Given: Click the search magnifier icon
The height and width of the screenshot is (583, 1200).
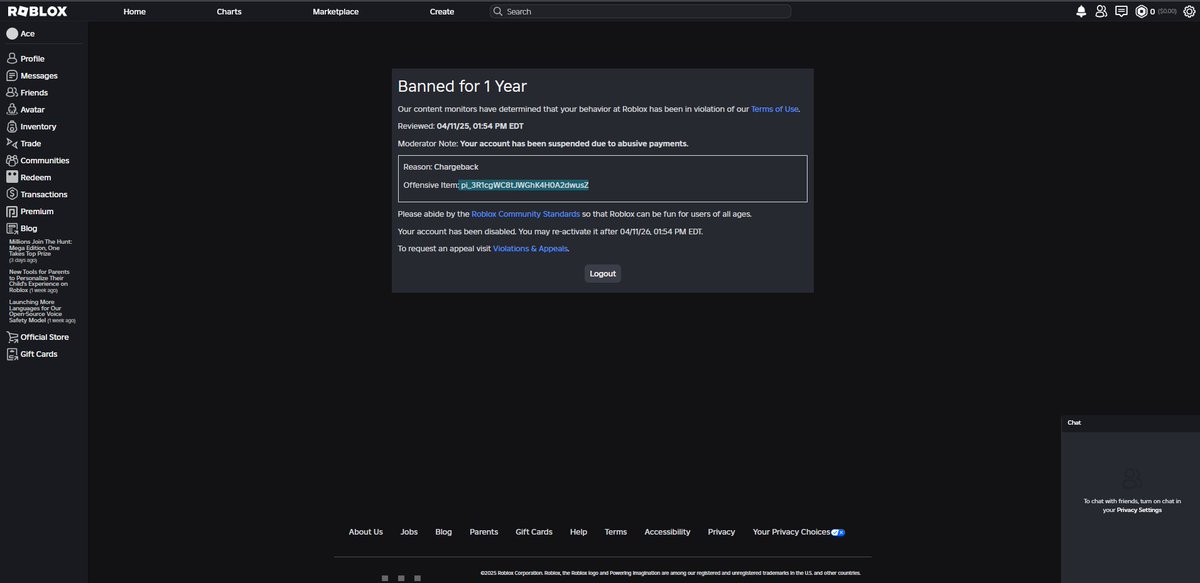Looking at the screenshot, I should pyautogui.click(x=498, y=11).
